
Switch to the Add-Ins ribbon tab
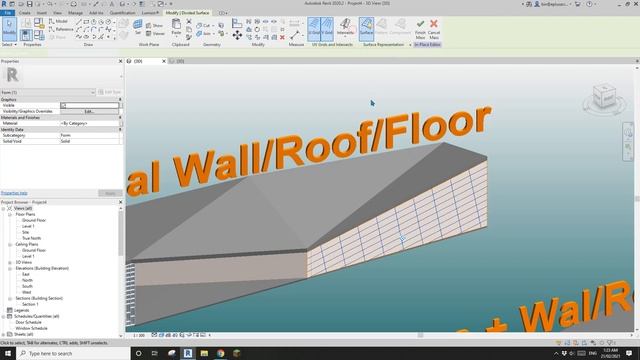click(96, 13)
